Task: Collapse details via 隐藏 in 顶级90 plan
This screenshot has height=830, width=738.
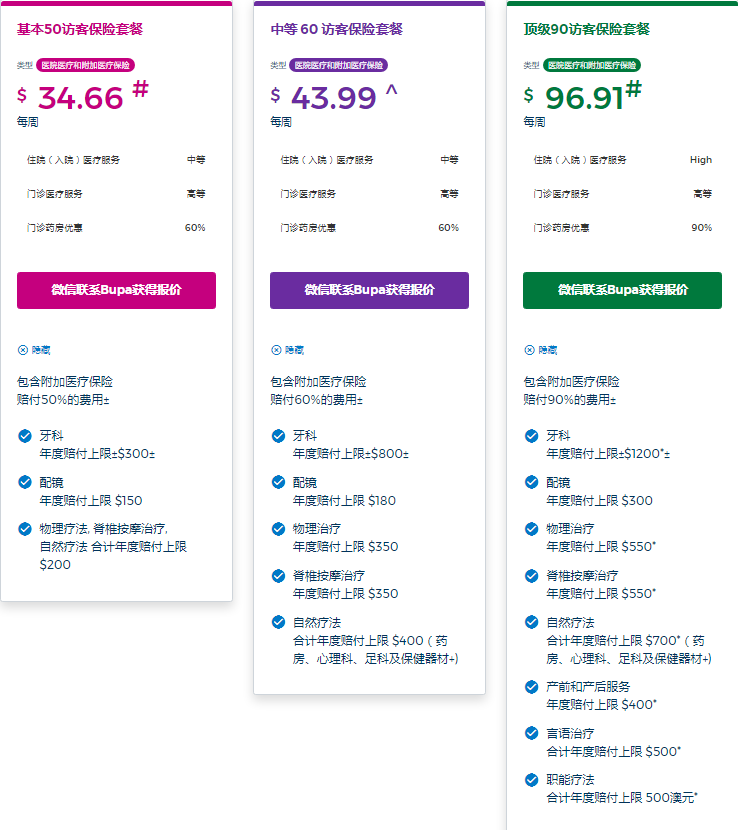Action: [541, 350]
